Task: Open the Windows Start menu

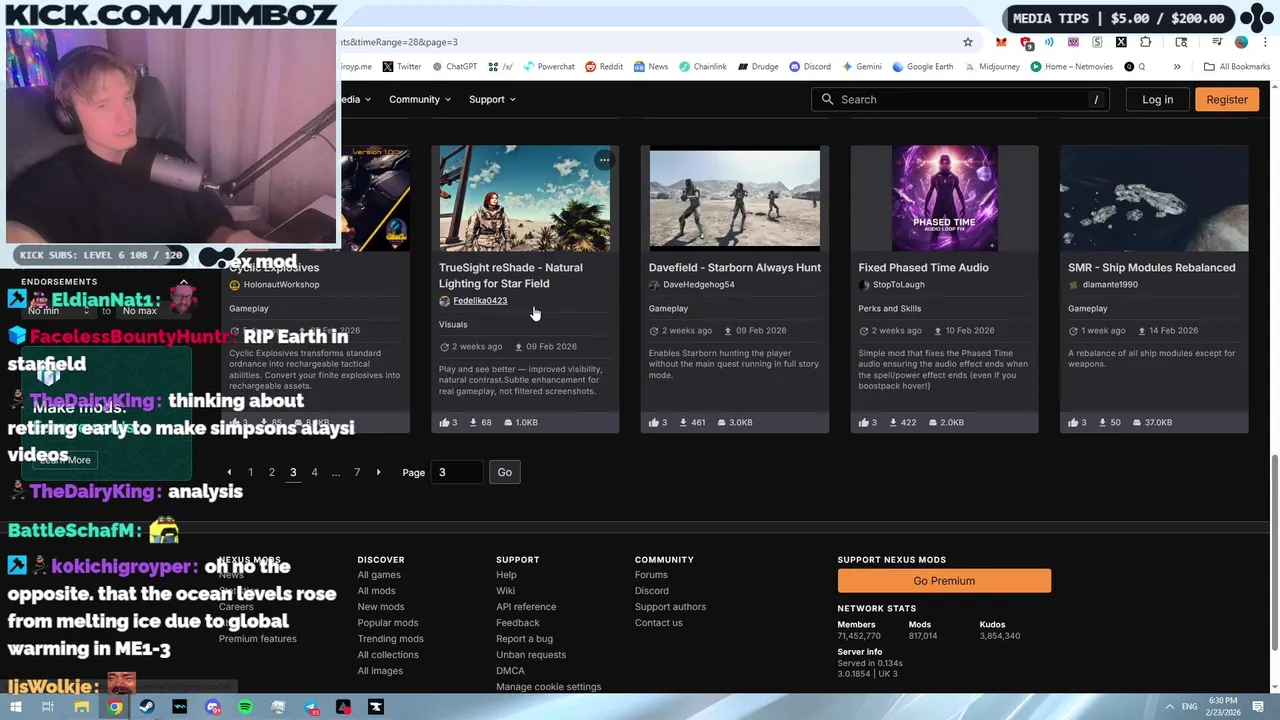Action: 15,707
